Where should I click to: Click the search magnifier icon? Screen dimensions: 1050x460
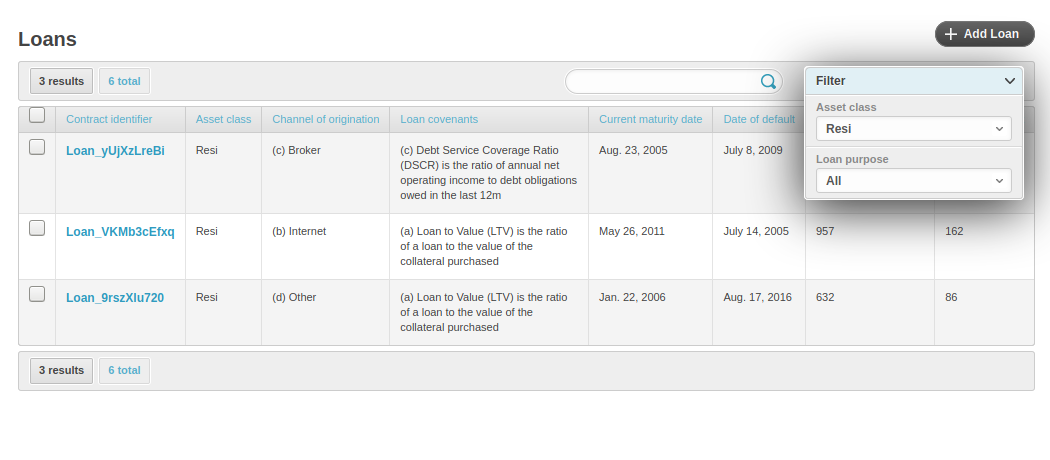point(768,82)
